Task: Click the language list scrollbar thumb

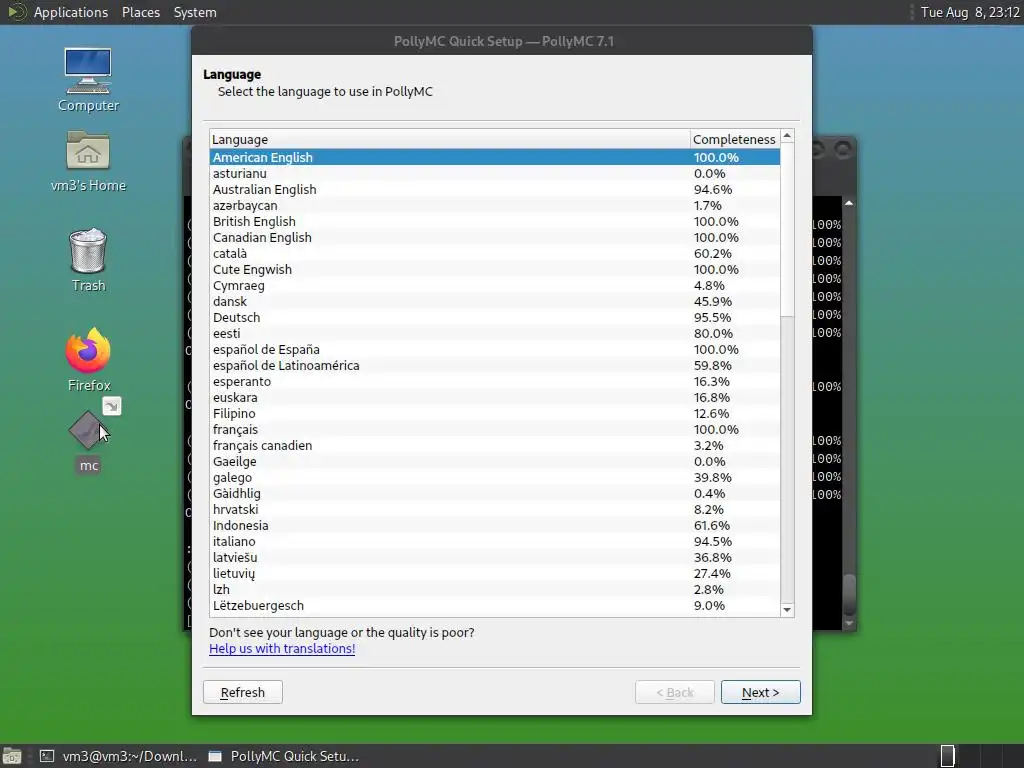Action: [787, 229]
